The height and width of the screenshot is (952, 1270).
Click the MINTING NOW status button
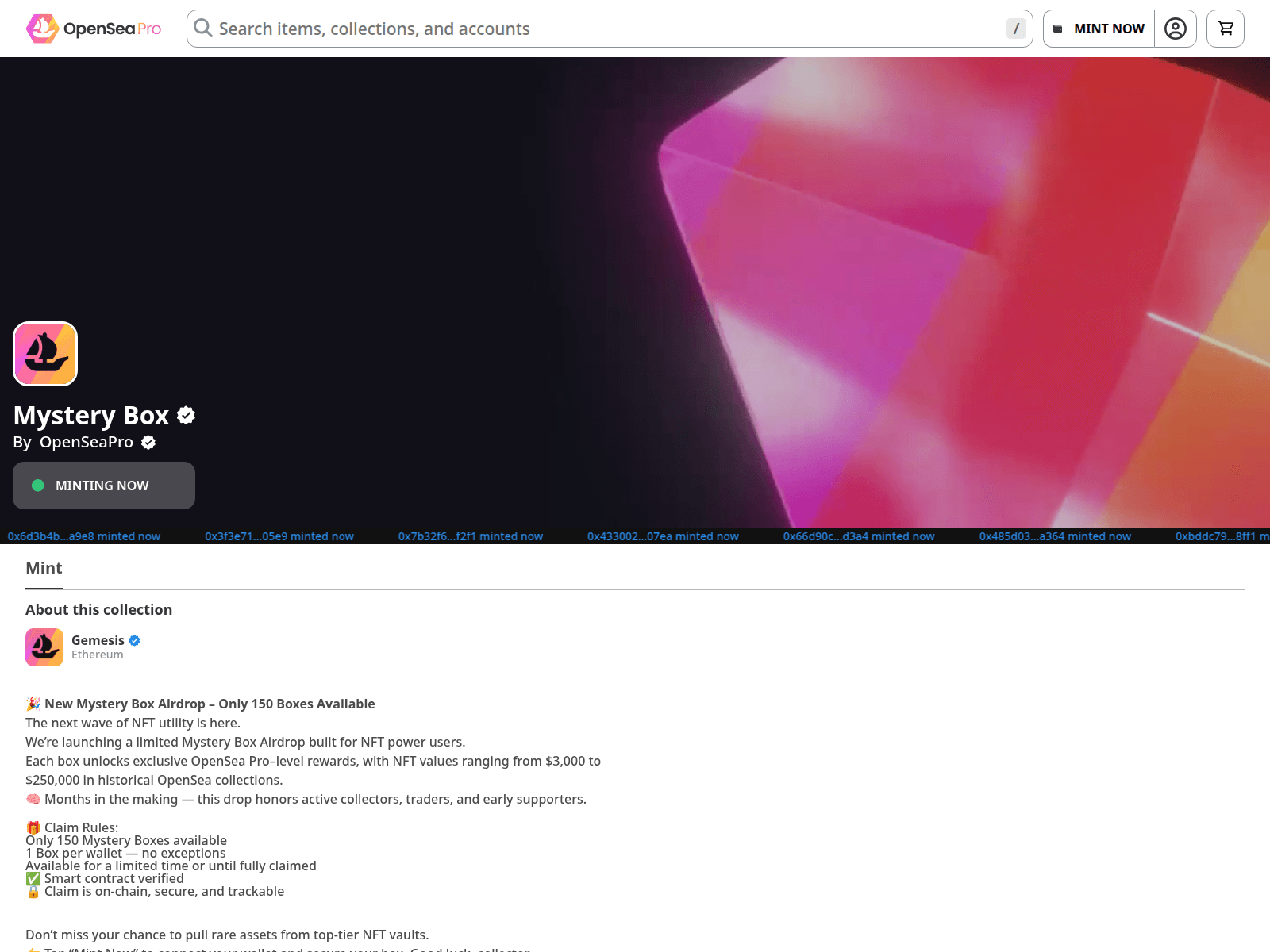click(104, 486)
